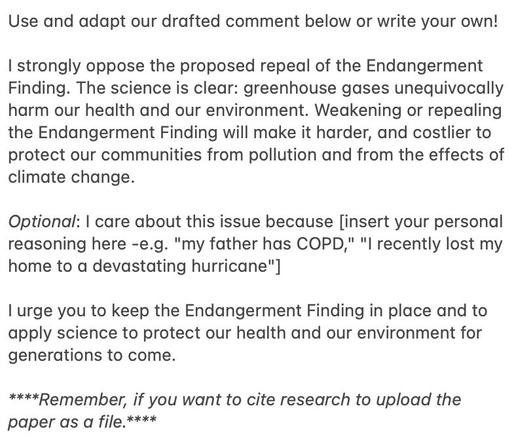Click the word 'Optional' in italics
Image resolution: width=516 pixels, height=446 pixels.
pos(42,221)
